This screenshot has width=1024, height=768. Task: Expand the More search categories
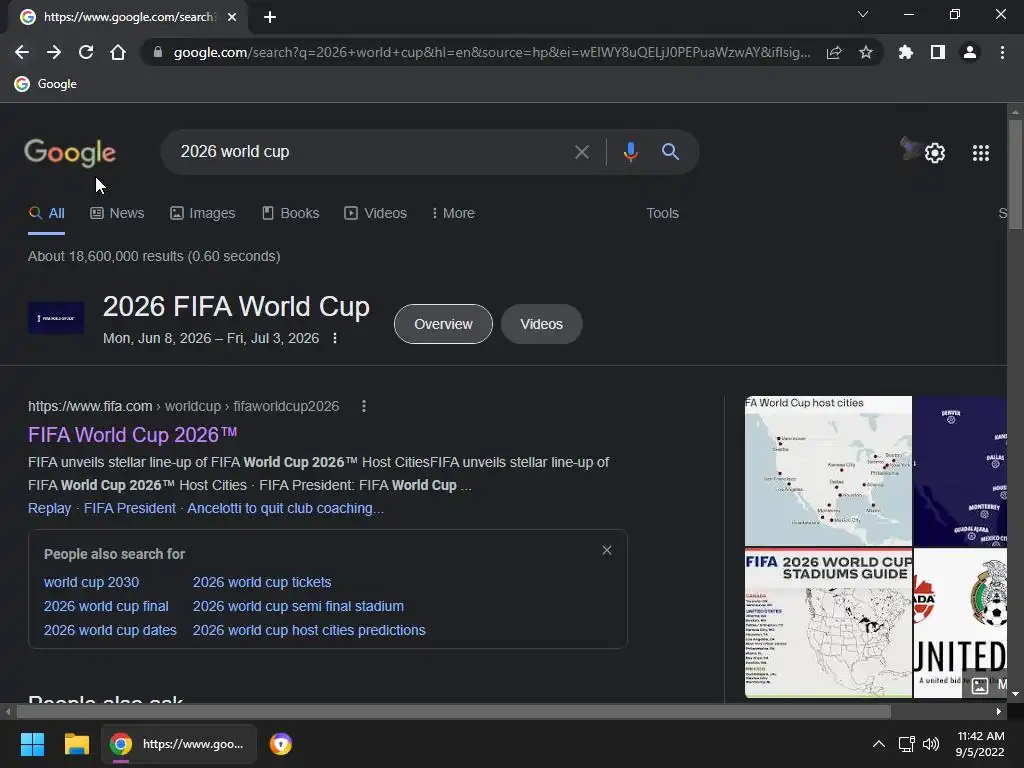[453, 214]
